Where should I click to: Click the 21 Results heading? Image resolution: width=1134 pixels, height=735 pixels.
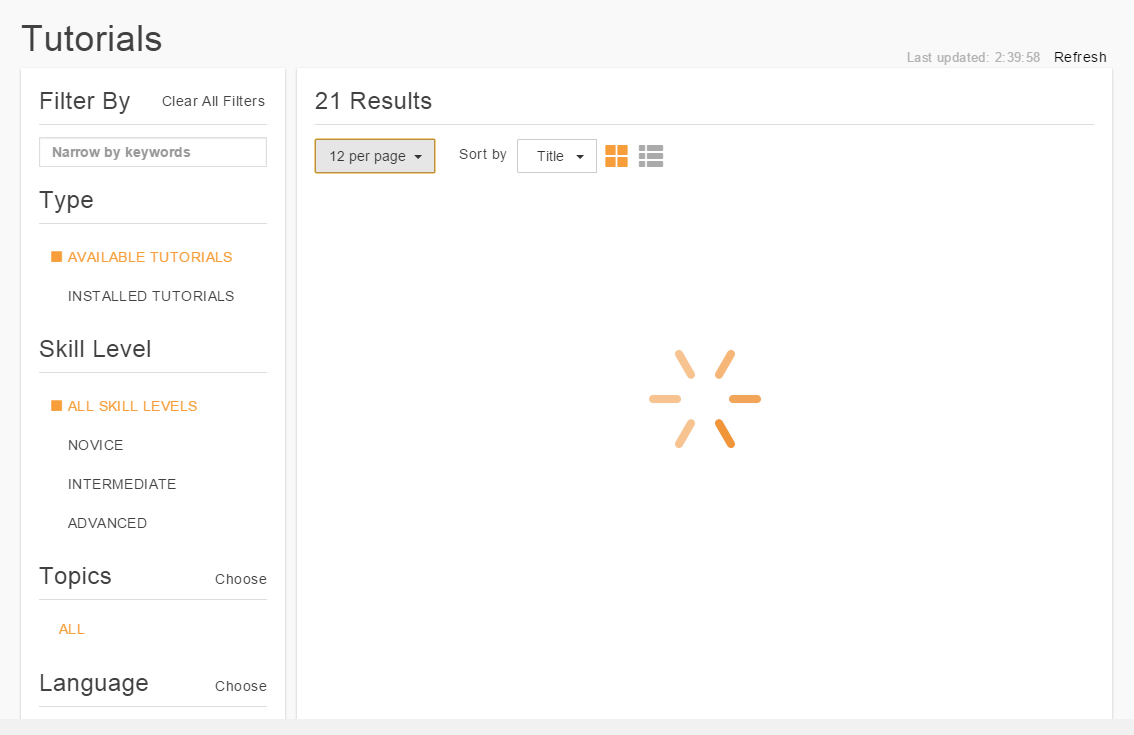click(372, 101)
